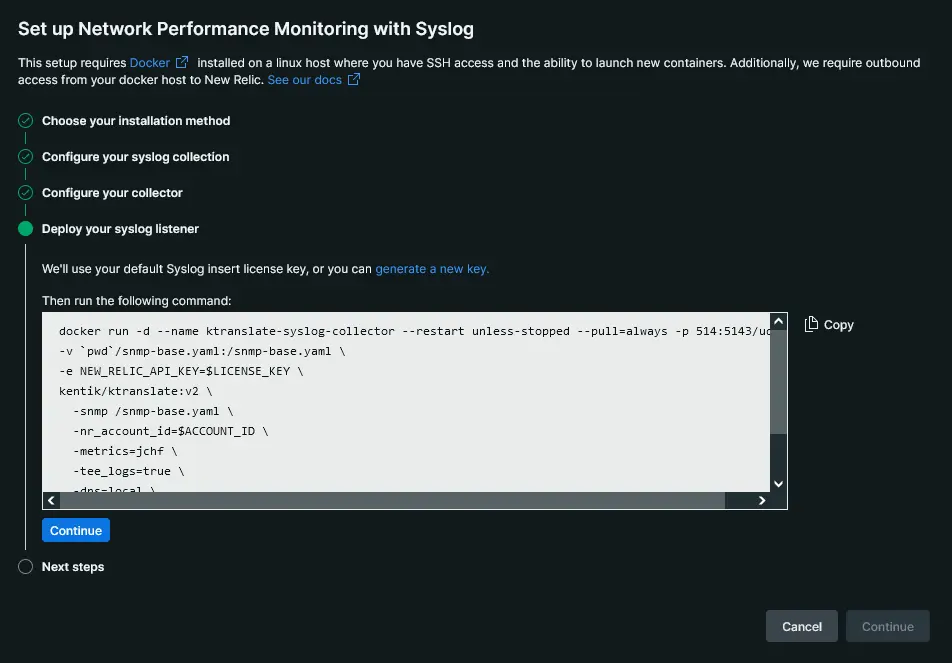Open the See our docs link

coord(304,80)
